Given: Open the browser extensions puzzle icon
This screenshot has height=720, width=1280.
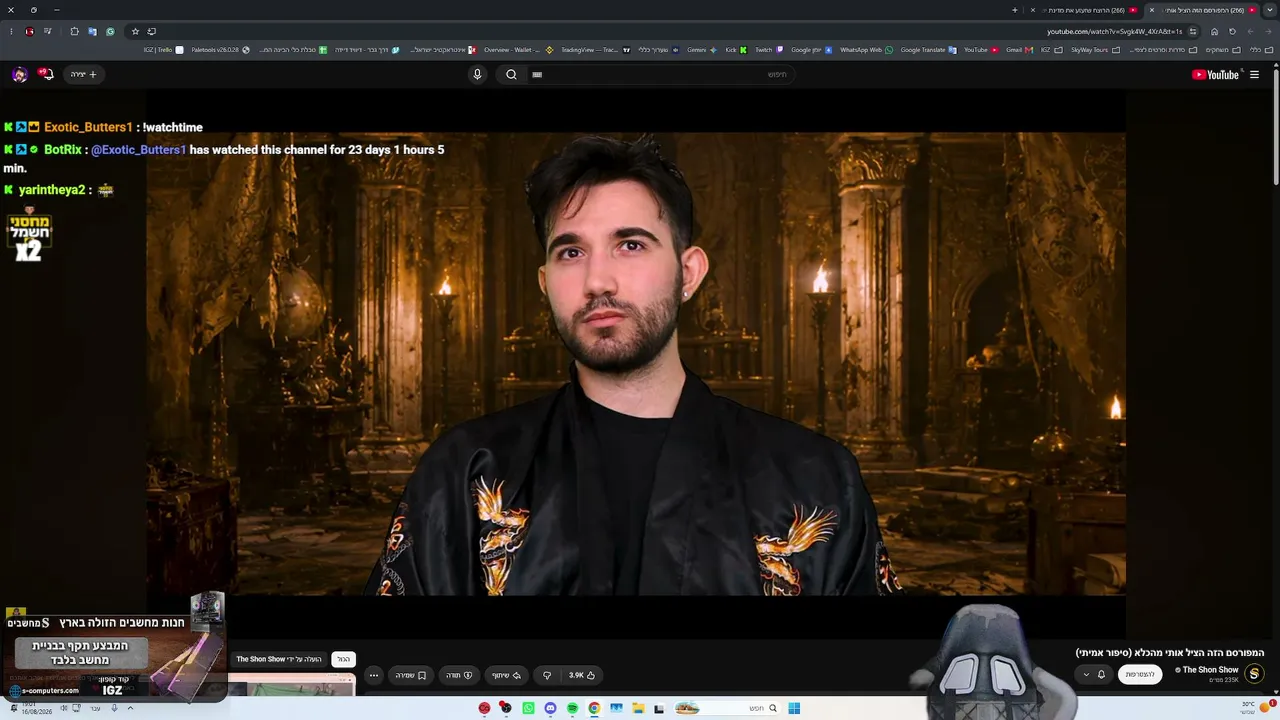Looking at the screenshot, I should 74,31.
